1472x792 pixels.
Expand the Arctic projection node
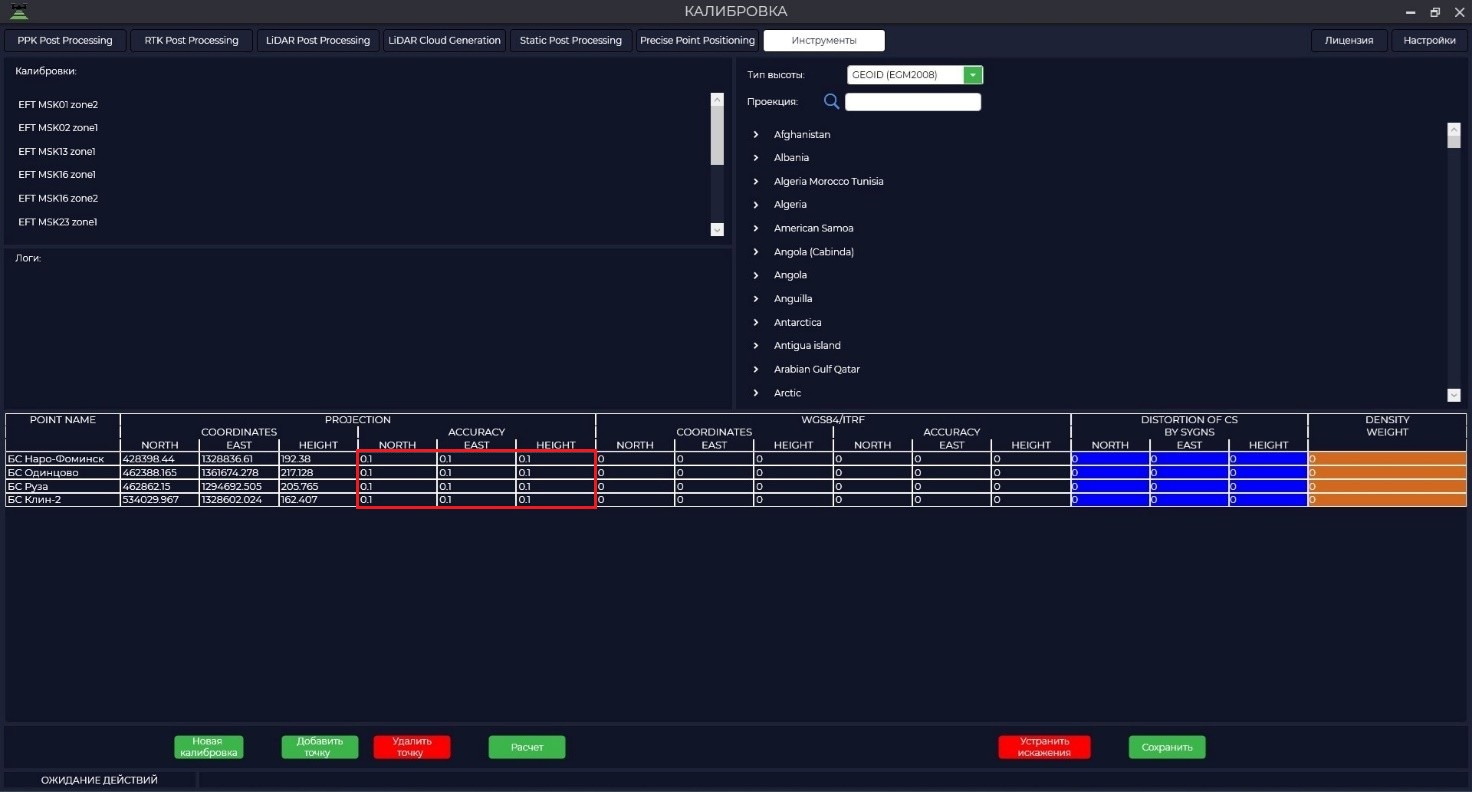click(x=756, y=393)
